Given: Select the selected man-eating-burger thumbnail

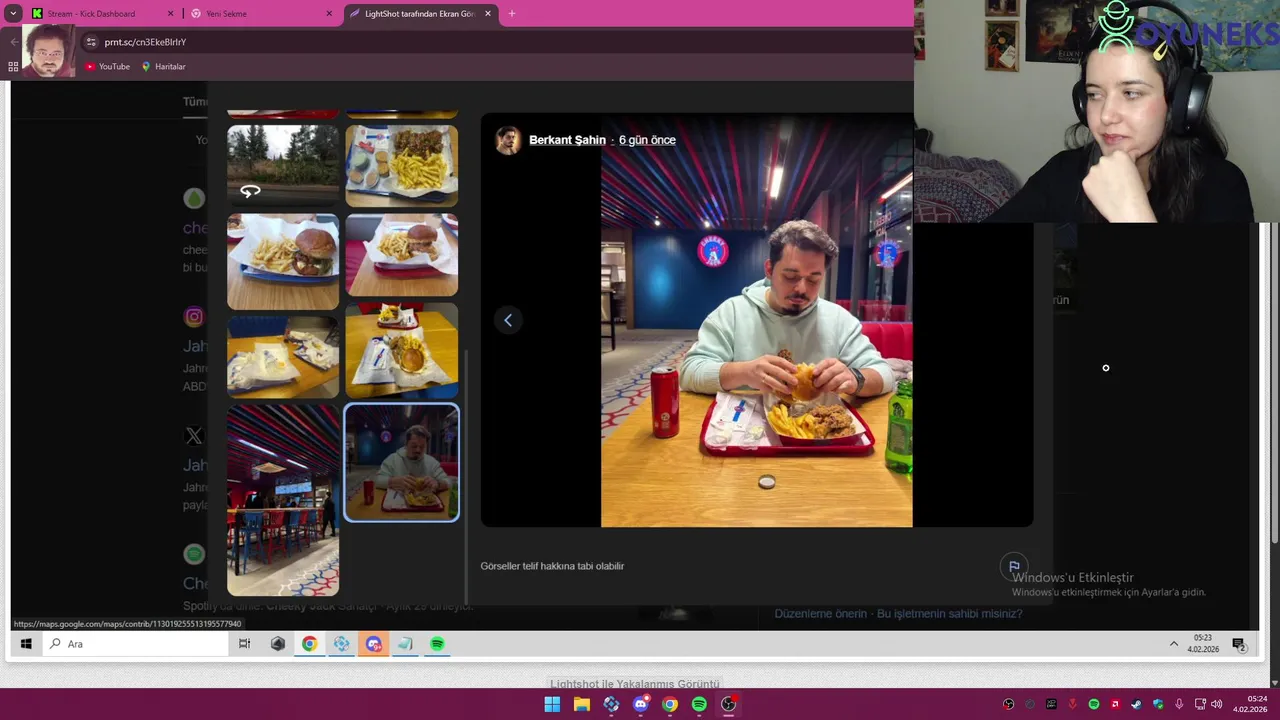Looking at the screenshot, I should [402, 463].
